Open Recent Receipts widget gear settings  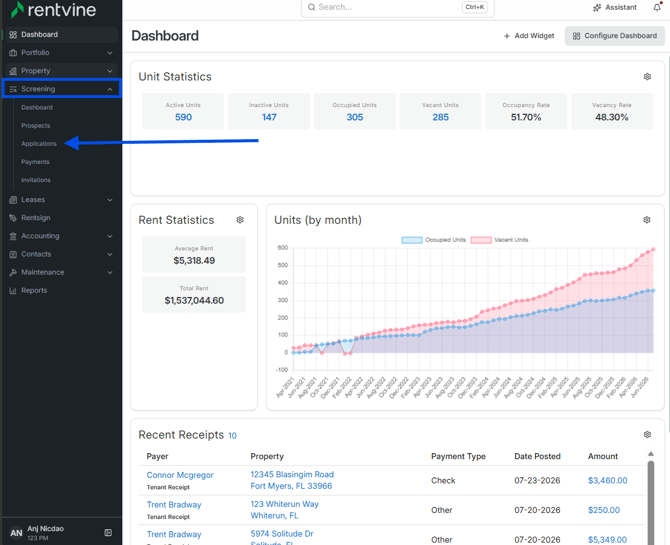click(647, 435)
